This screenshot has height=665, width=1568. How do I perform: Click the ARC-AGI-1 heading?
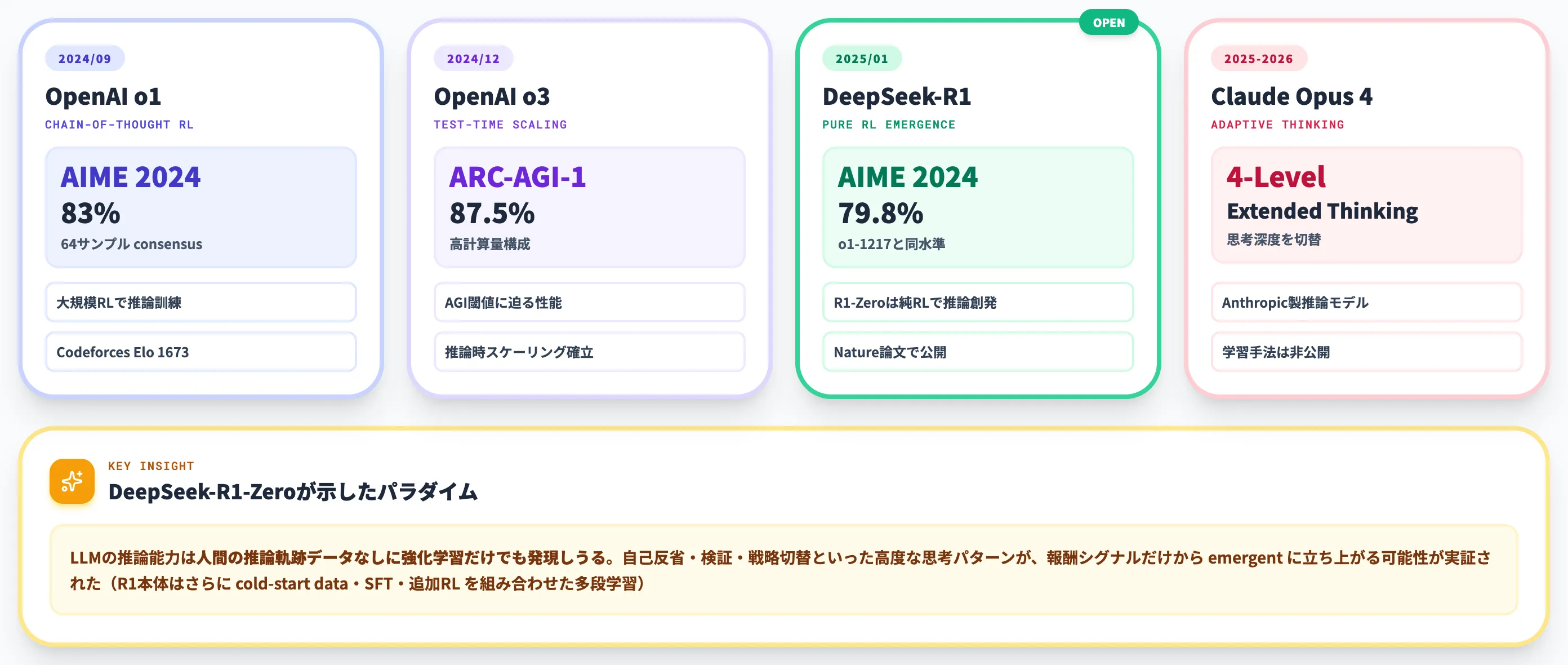pos(518,176)
